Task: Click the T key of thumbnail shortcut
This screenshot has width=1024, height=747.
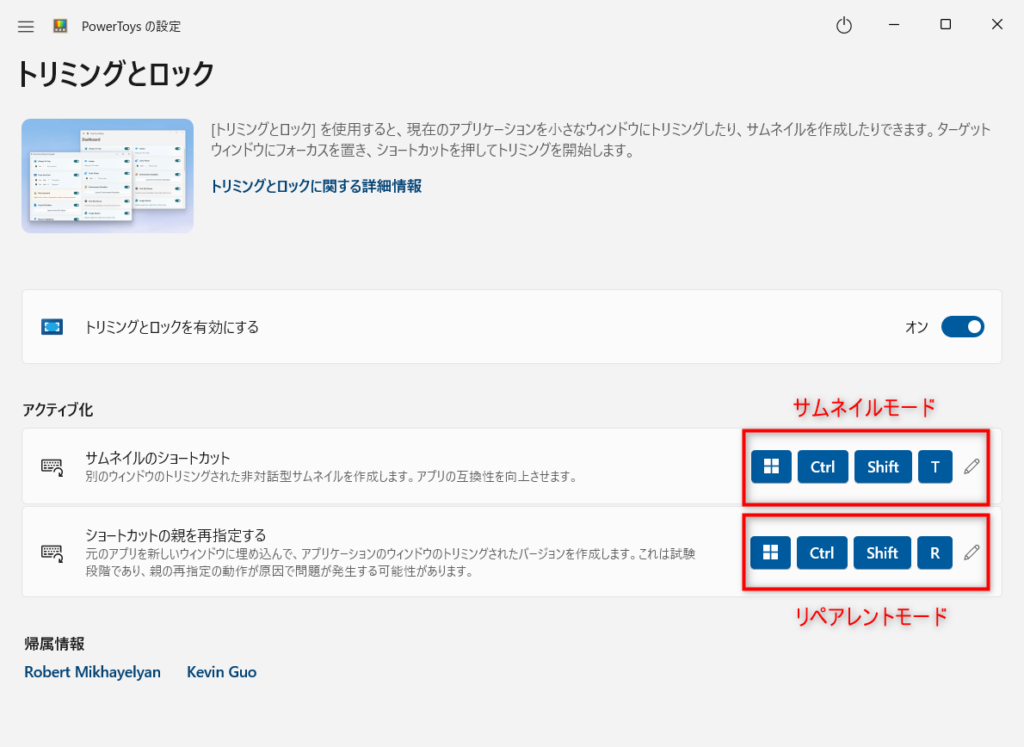Action: point(935,467)
